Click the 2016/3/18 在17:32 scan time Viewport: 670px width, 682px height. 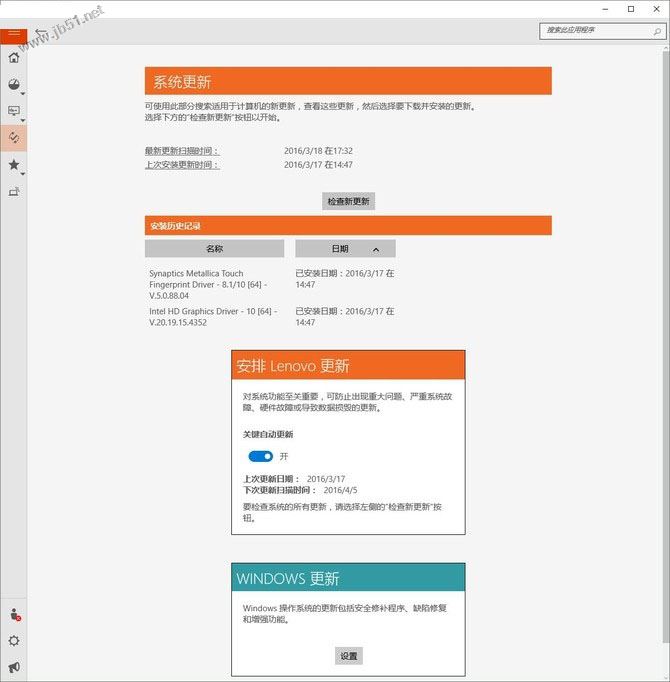[x=318, y=151]
